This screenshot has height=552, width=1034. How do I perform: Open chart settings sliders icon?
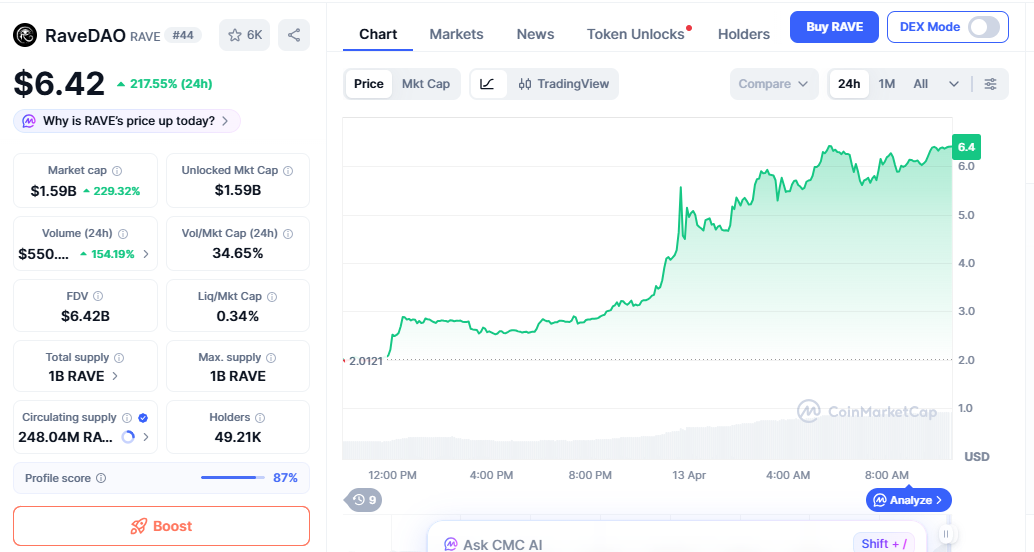[x=990, y=84]
